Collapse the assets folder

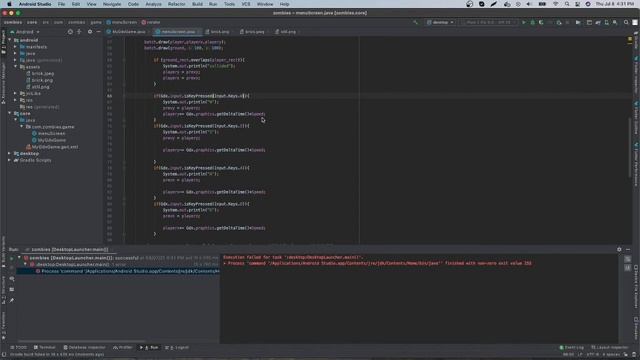click(16, 67)
